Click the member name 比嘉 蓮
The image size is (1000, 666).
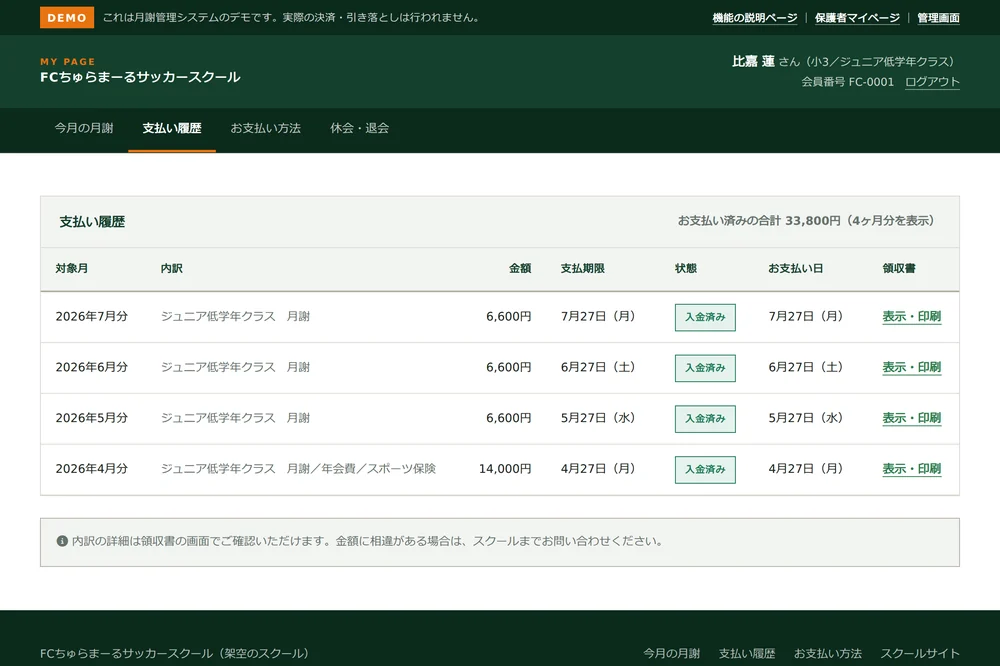(753, 61)
